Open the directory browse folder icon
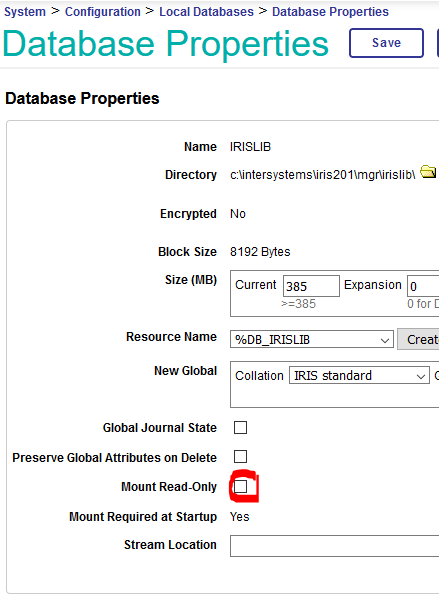The image size is (439, 601). [428, 172]
